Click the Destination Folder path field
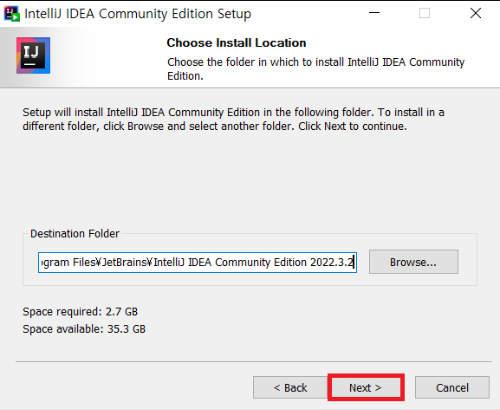The image size is (500, 410). tap(197, 262)
